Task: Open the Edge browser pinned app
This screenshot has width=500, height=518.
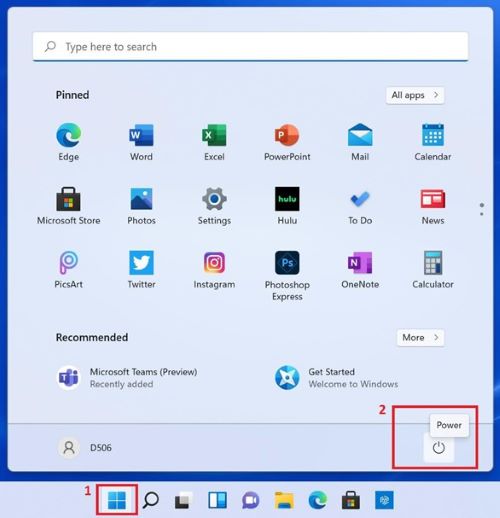Action: coord(69,142)
